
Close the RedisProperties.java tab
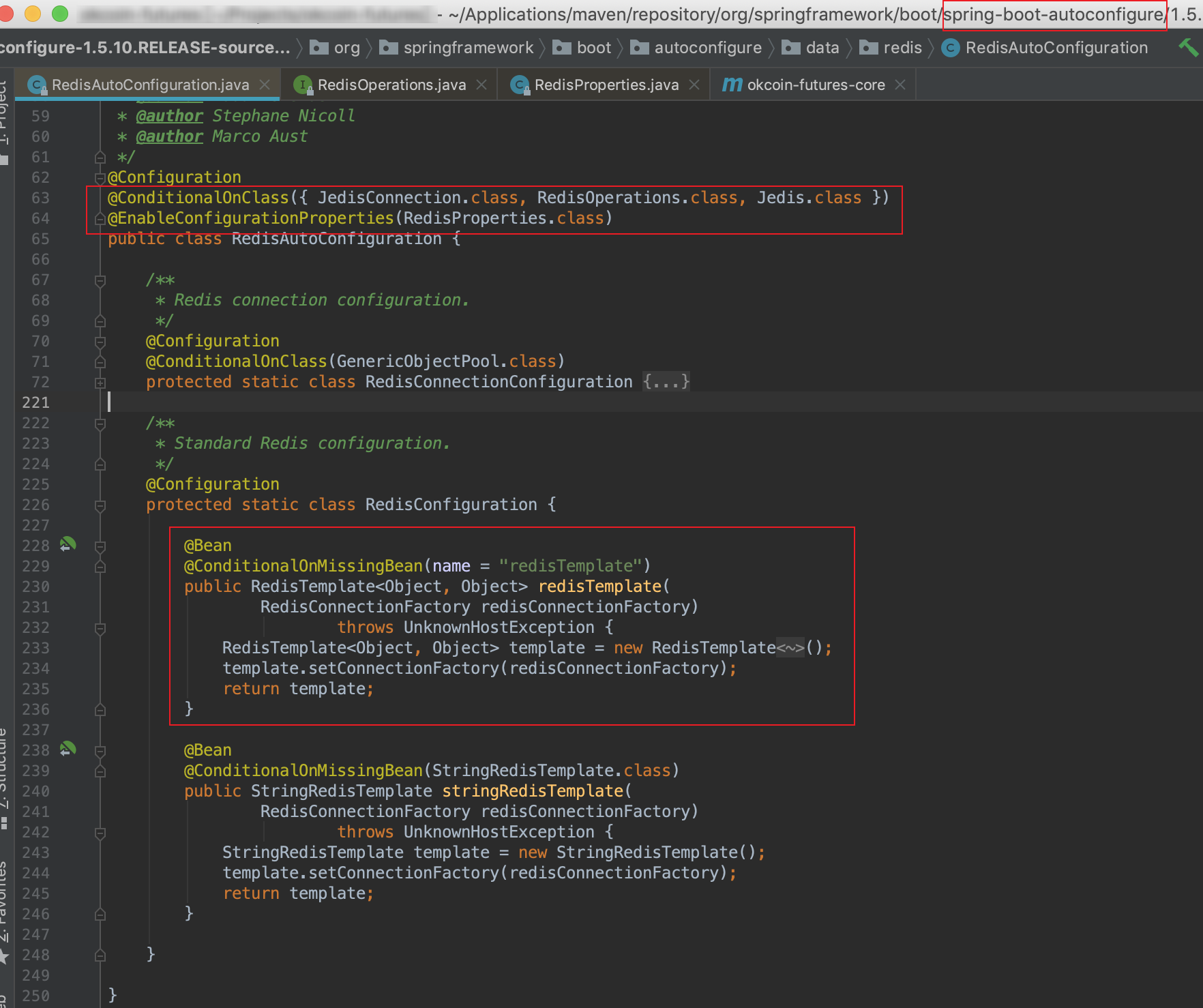(694, 85)
